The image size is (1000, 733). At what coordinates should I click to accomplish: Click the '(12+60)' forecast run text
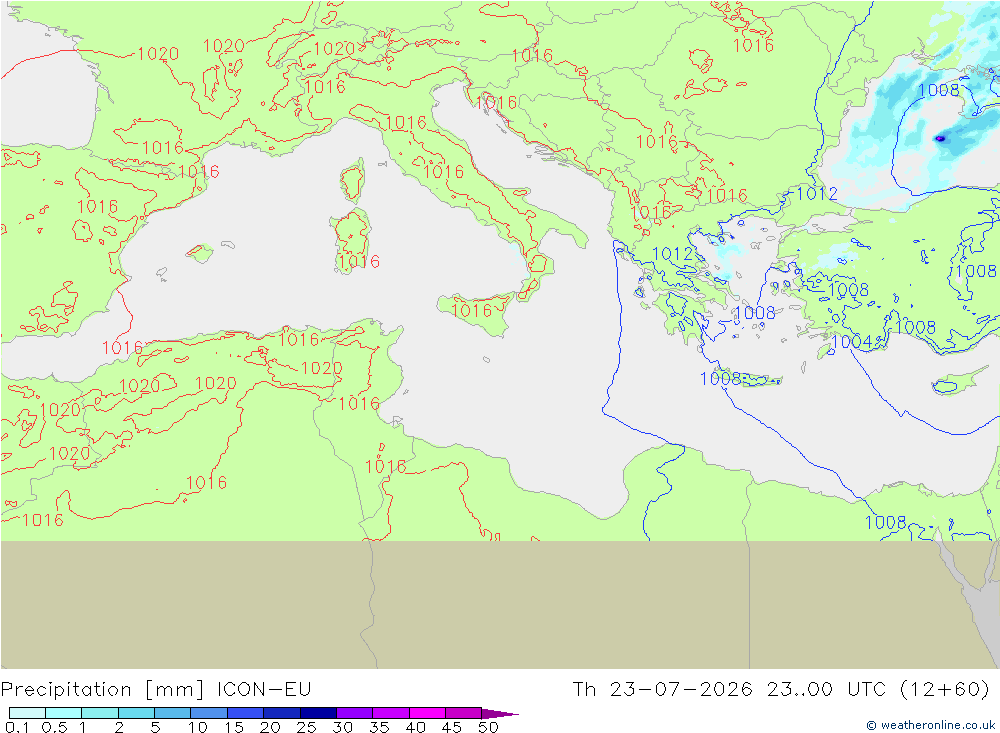pos(944,689)
